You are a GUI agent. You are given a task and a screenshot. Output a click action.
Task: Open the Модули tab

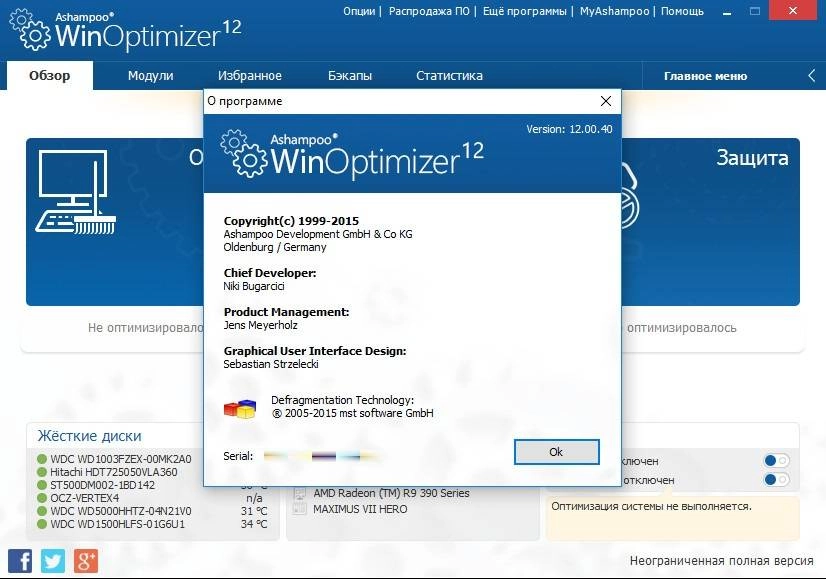click(x=151, y=76)
